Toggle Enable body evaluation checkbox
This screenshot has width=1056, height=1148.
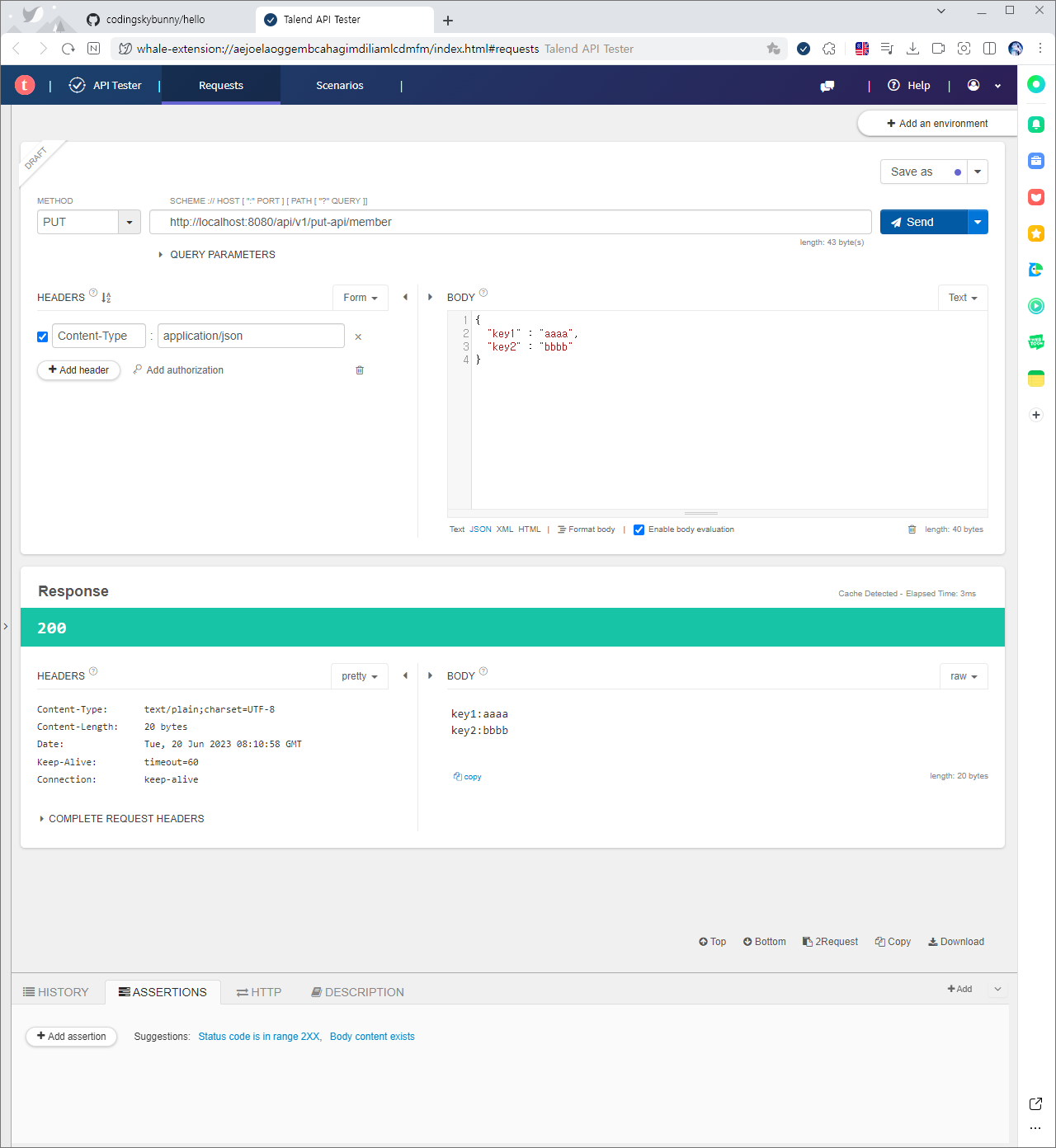tap(639, 529)
